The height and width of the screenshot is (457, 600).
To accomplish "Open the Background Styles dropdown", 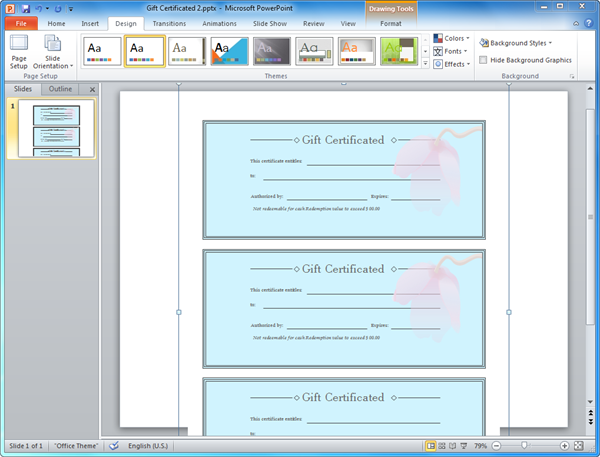I will [516, 43].
